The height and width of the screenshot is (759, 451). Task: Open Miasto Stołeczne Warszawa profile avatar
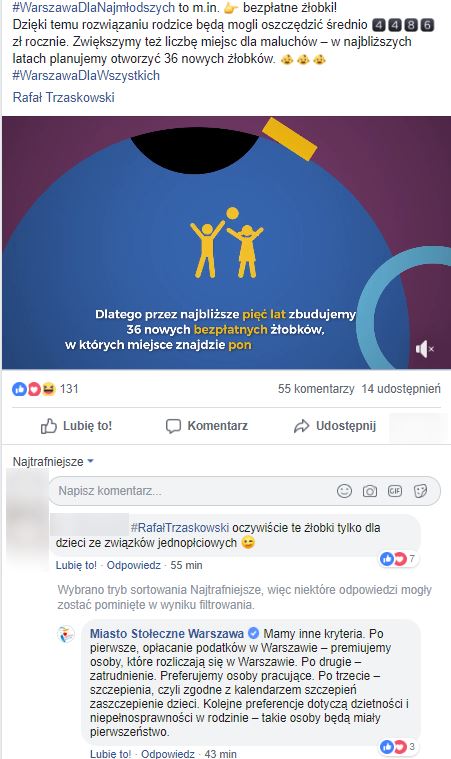pyautogui.click(x=66, y=634)
